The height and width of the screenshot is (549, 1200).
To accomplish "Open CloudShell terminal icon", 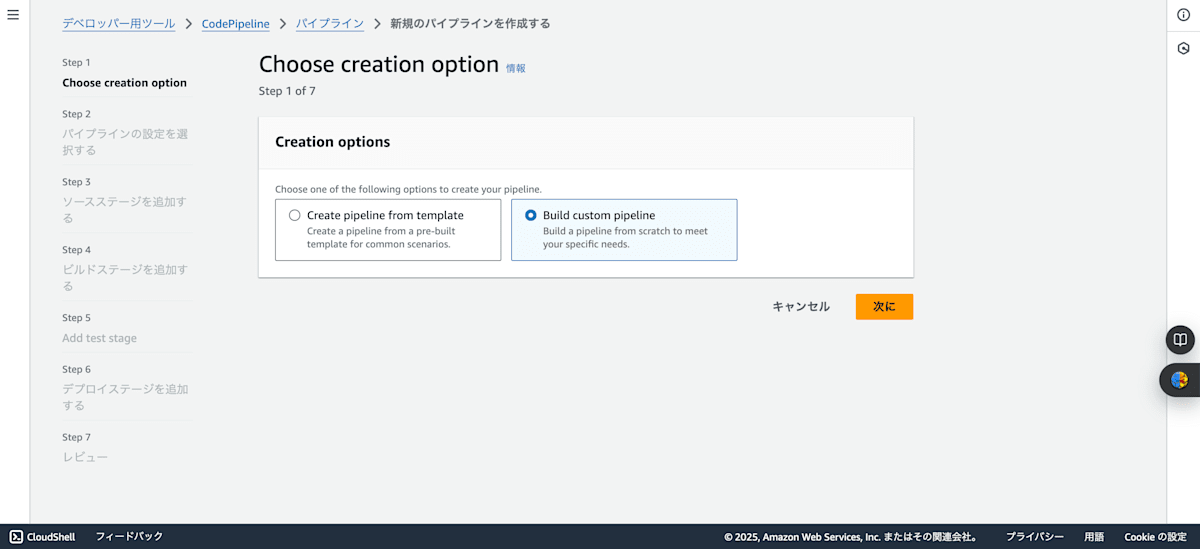I will click(17, 537).
